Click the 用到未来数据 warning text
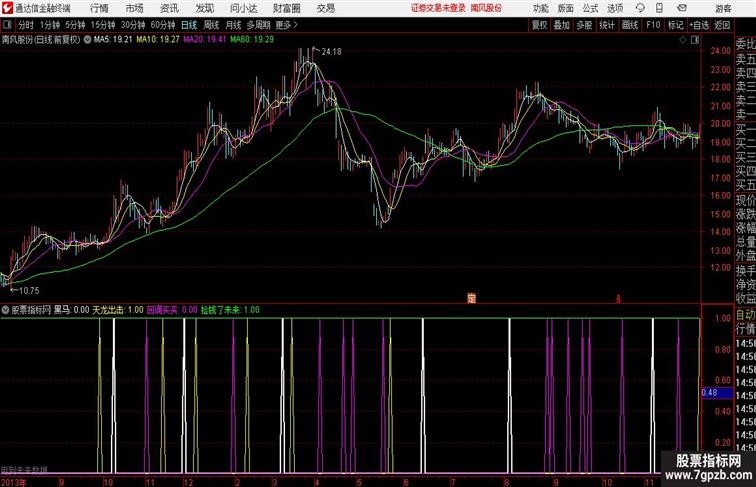The height and width of the screenshot is (487, 756). click(x=24, y=470)
